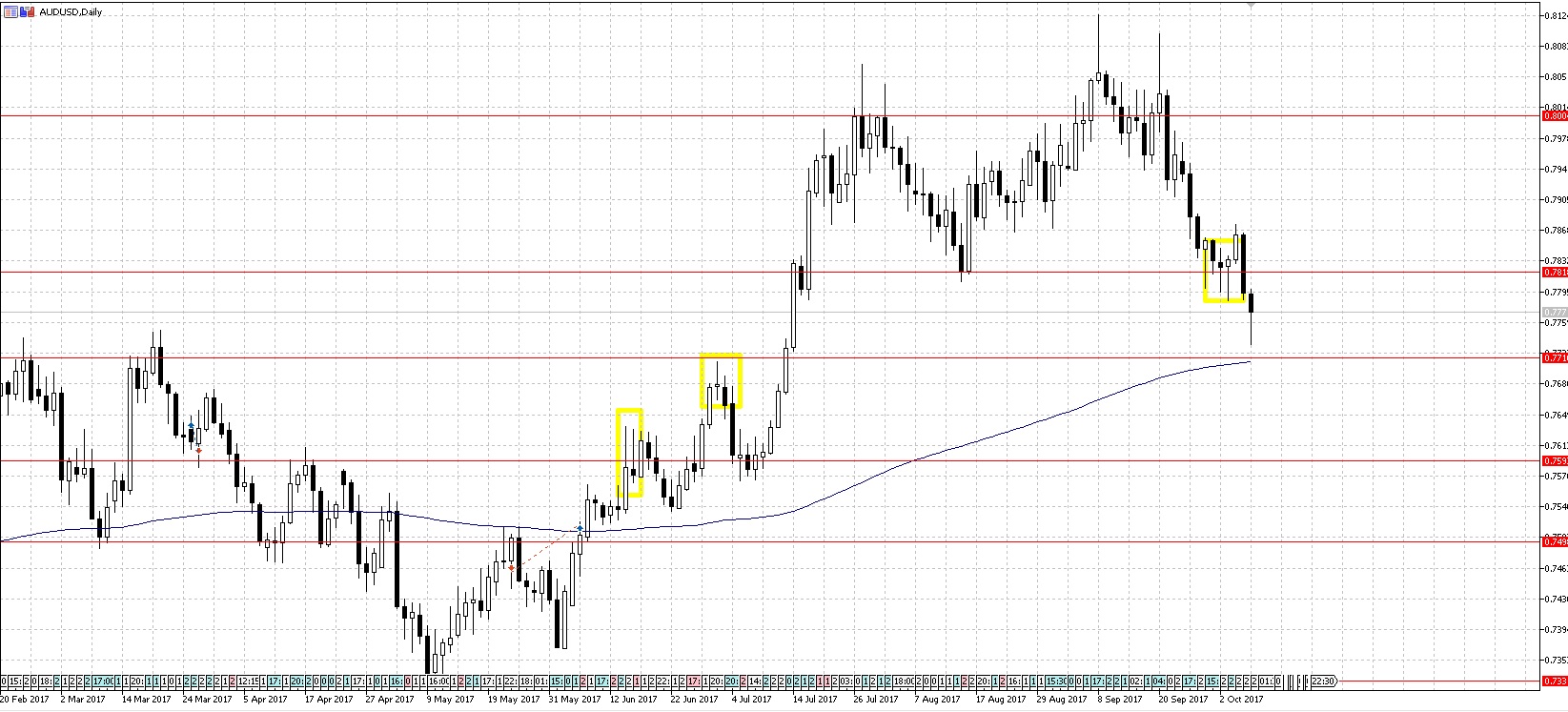Select the 0.733 red horizontal line label
This screenshot has height=712, width=1568.
tap(1555, 681)
